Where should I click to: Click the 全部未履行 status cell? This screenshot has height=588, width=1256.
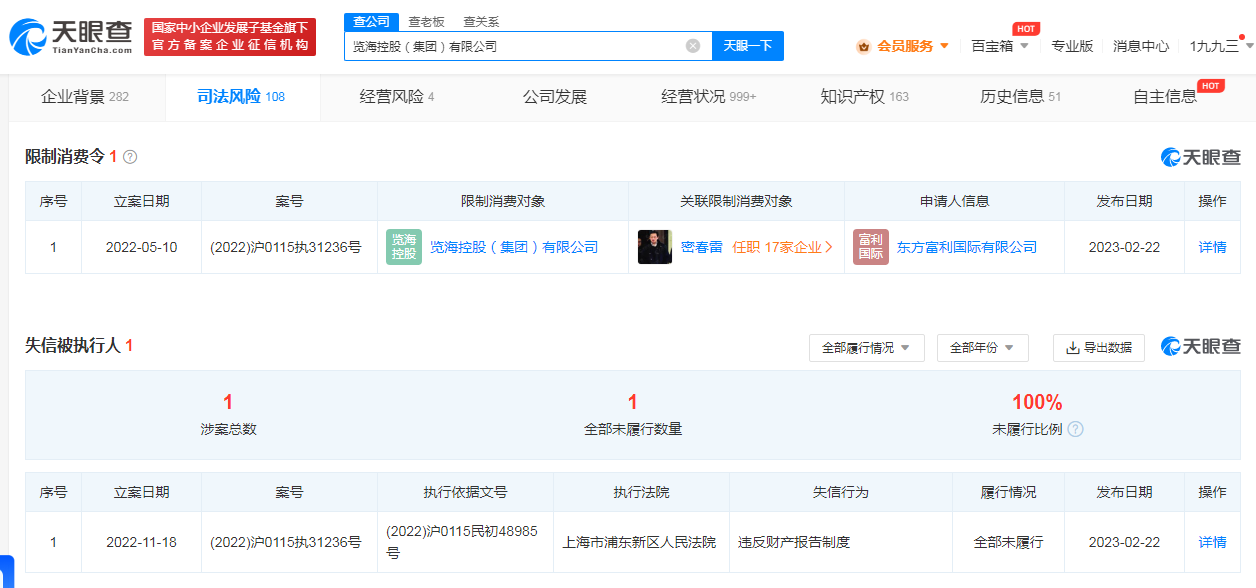tap(1008, 542)
